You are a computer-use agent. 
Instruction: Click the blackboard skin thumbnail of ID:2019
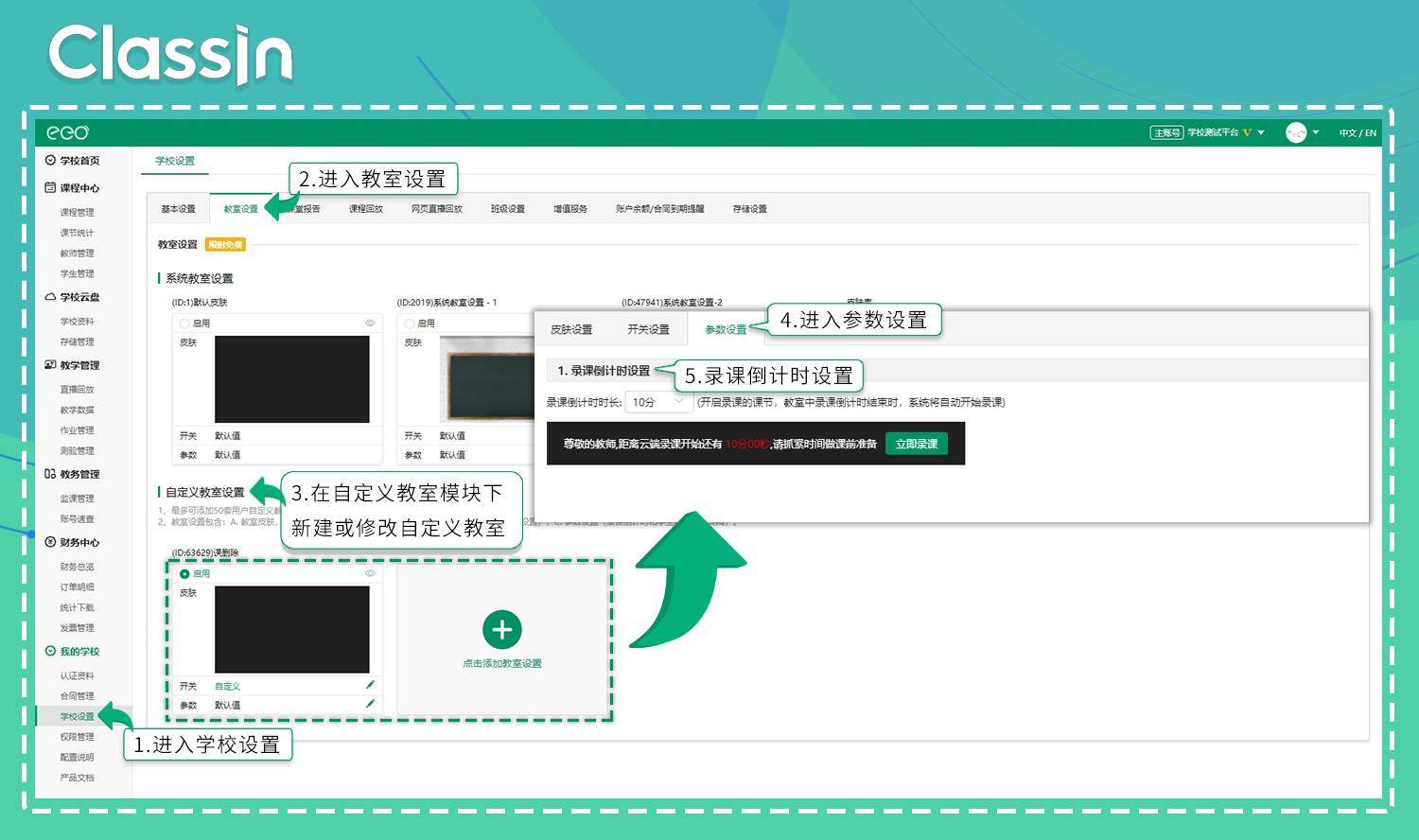tap(488, 379)
